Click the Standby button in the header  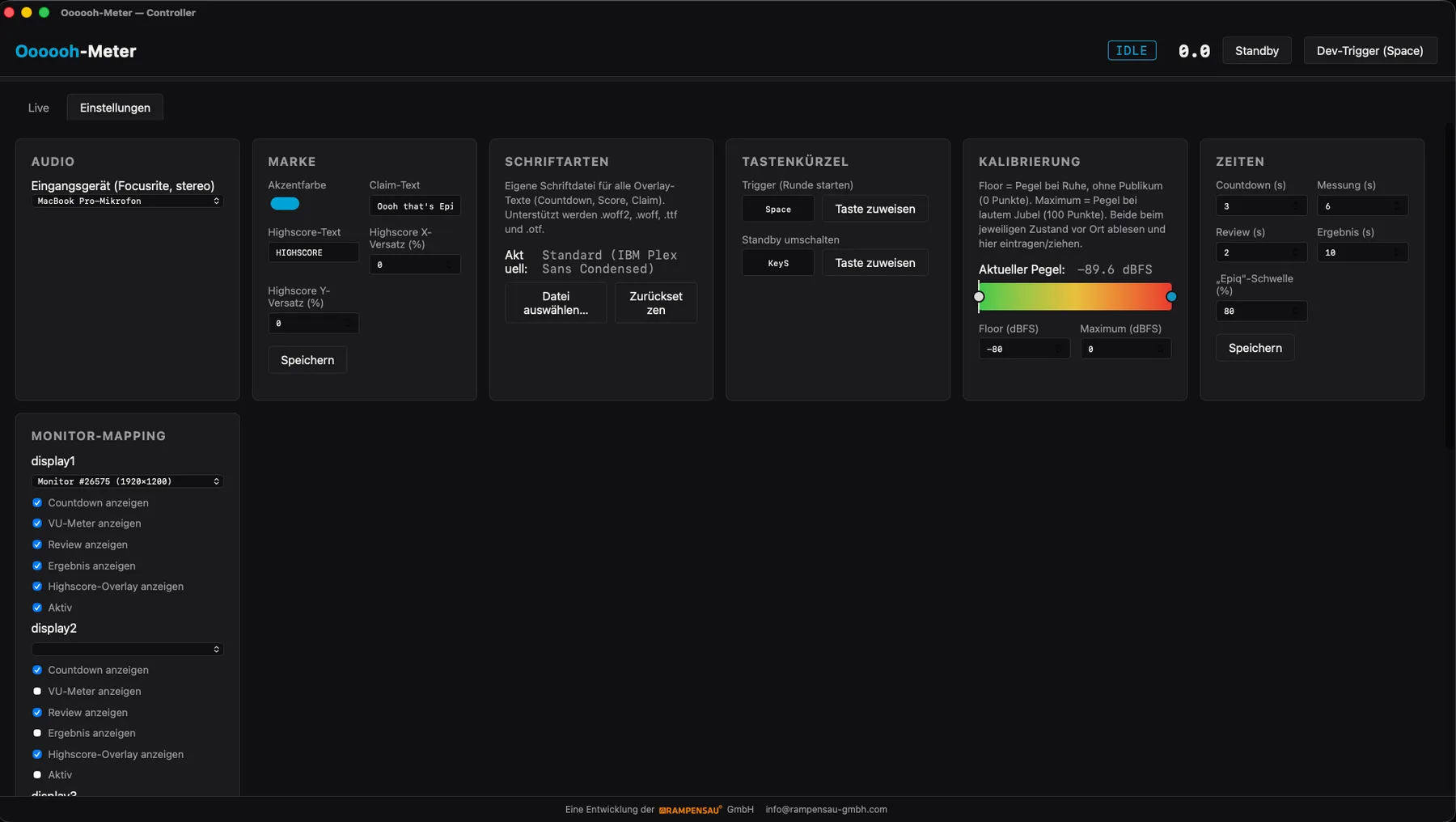coord(1256,50)
